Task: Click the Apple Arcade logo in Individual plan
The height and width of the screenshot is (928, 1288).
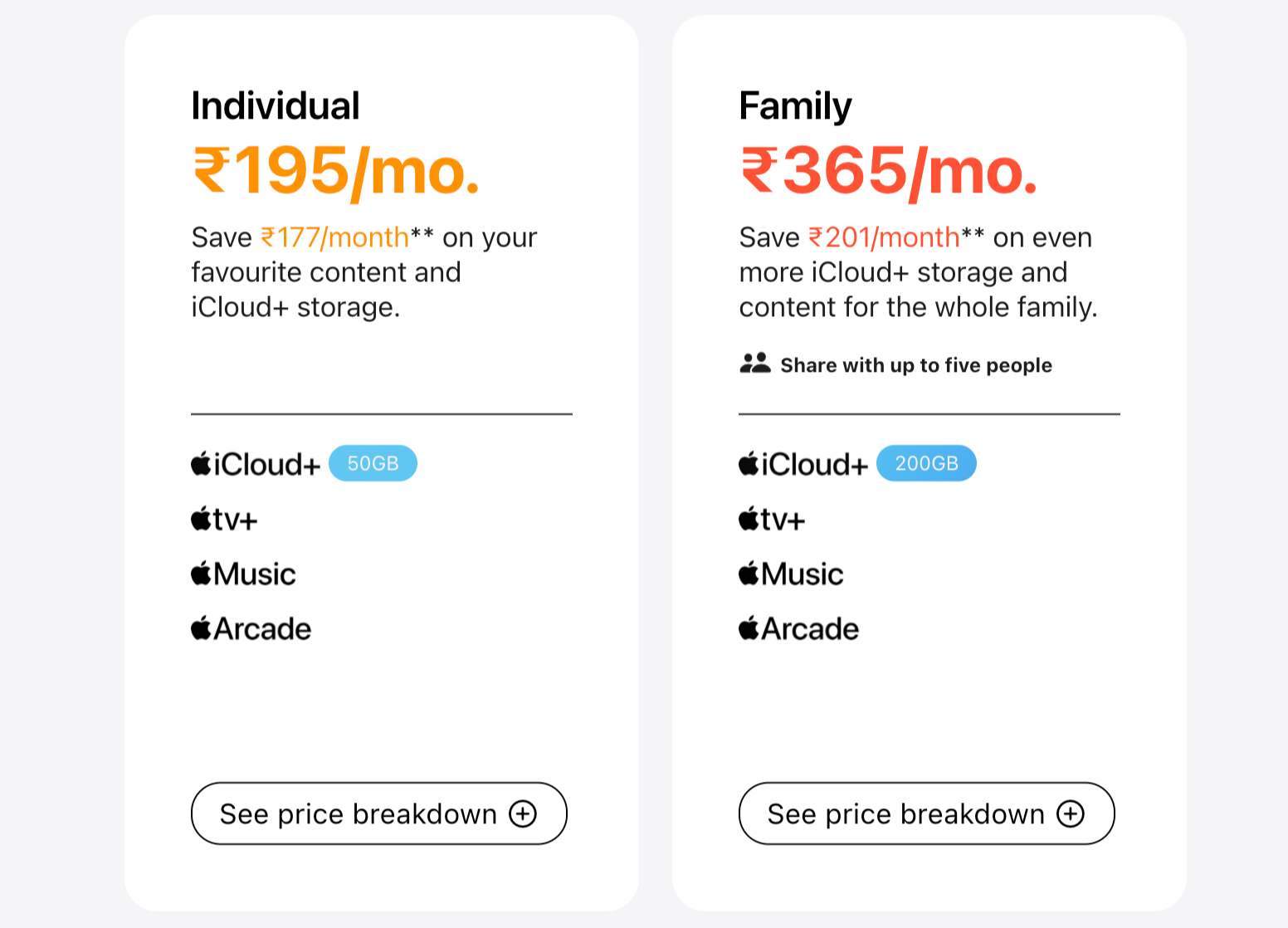Action: tap(251, 628)
